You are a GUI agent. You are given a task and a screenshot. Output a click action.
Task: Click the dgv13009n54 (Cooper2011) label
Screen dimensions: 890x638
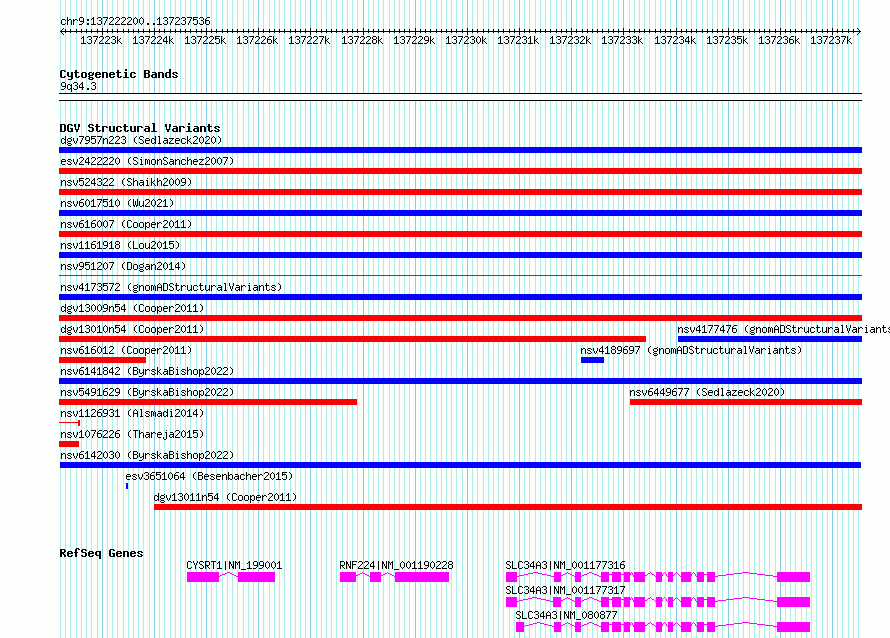pyautogui.click(x=132, y=308)
